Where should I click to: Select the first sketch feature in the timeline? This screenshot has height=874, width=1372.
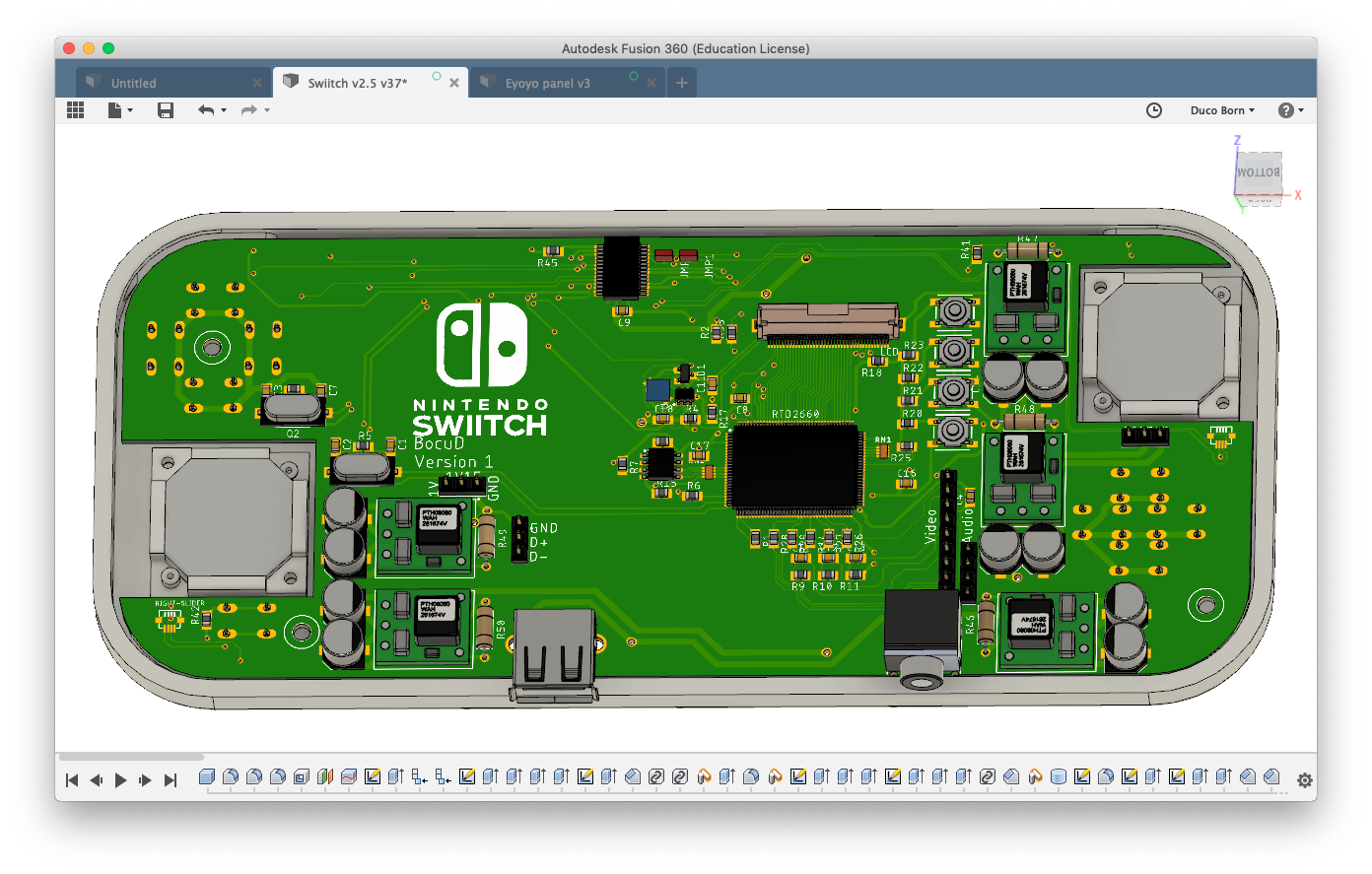pos(373,776)
